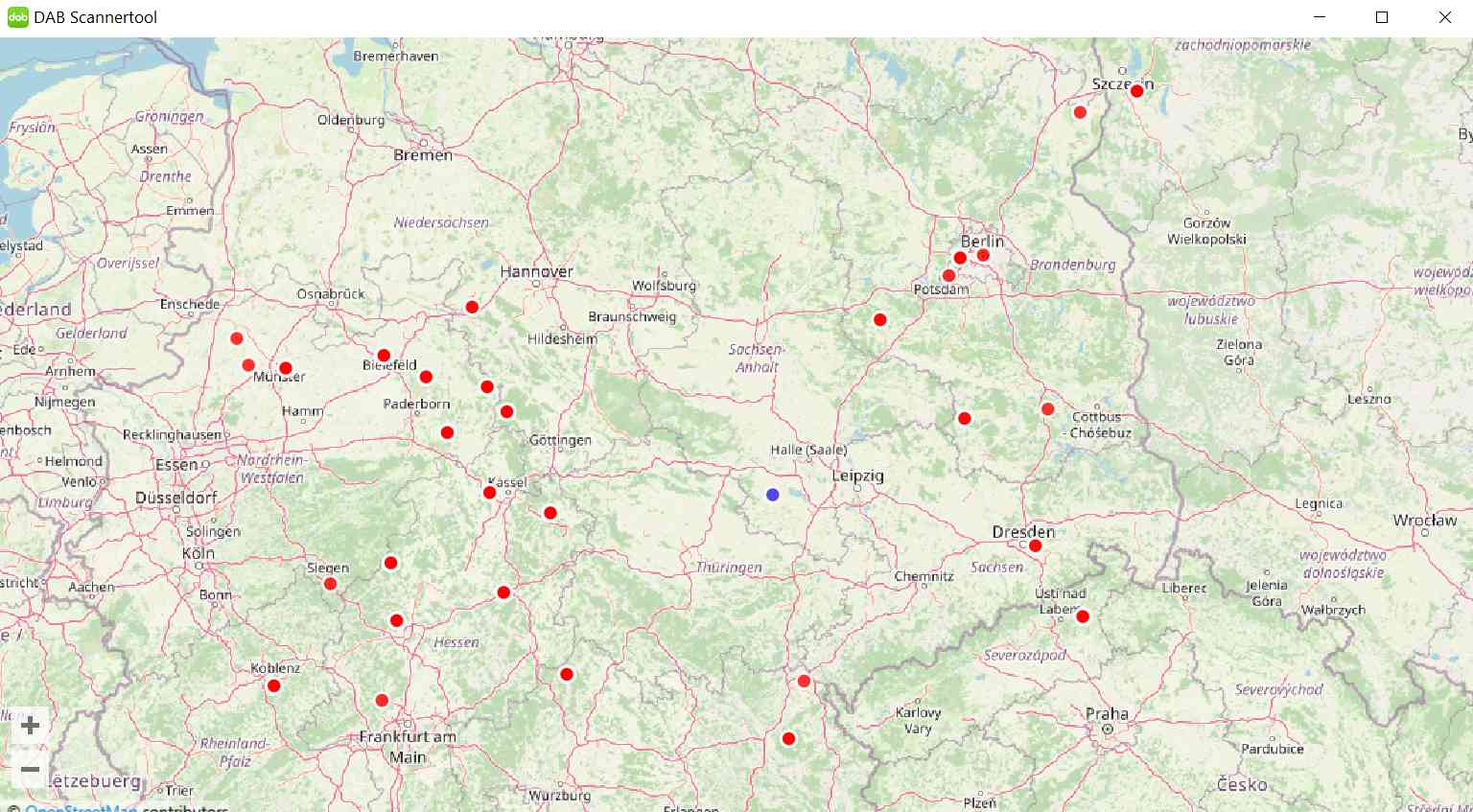Select the red marker below Siegen

[330, 584]
